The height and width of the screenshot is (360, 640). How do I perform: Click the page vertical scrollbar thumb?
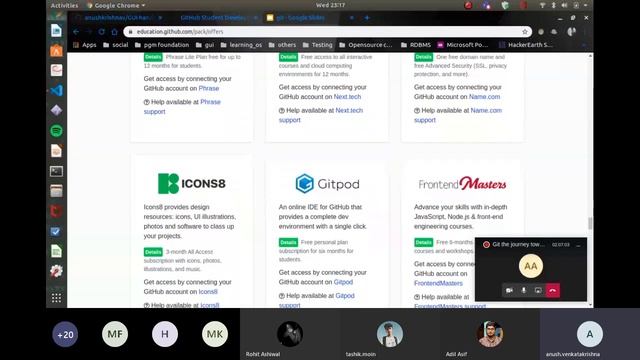tap(590, 223)
